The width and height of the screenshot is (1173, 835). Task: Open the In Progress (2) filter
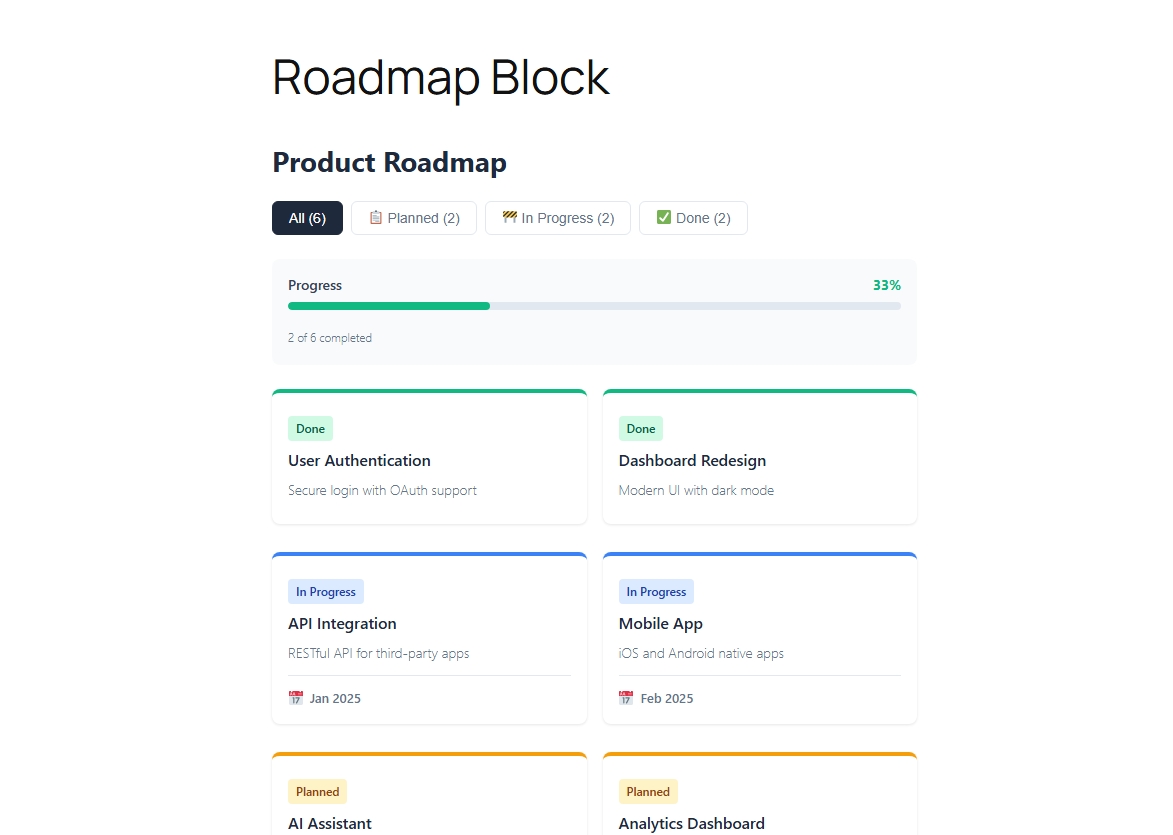(558, 217)
